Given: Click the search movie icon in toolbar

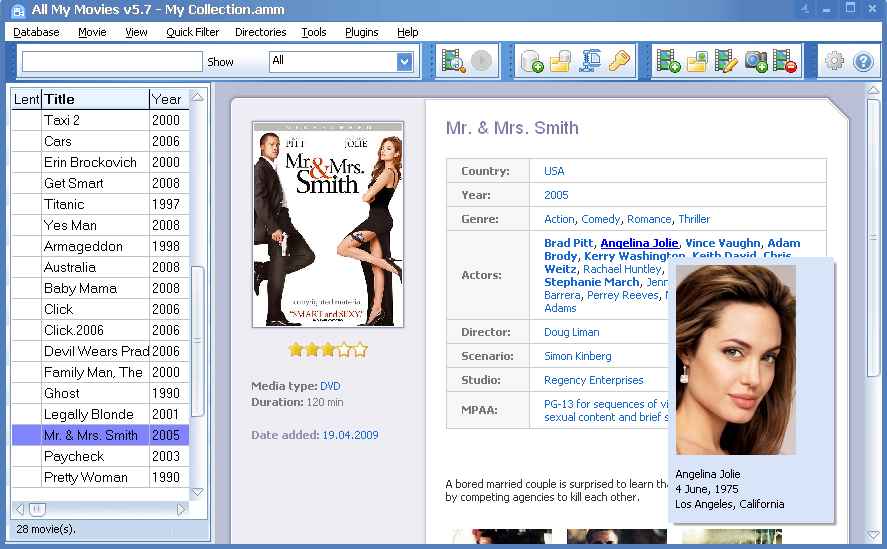Looking at the screenshot, I should point(454,61).
